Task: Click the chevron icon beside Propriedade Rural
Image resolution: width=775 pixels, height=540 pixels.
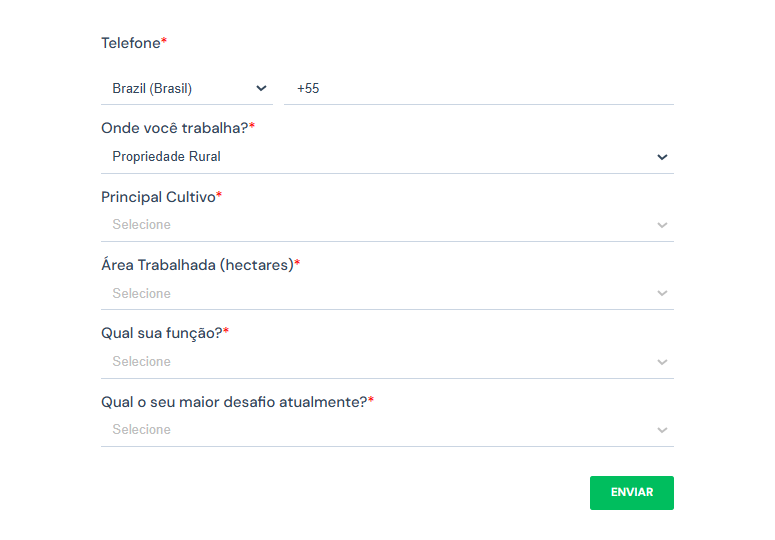Action: click(x=661, y=157)
